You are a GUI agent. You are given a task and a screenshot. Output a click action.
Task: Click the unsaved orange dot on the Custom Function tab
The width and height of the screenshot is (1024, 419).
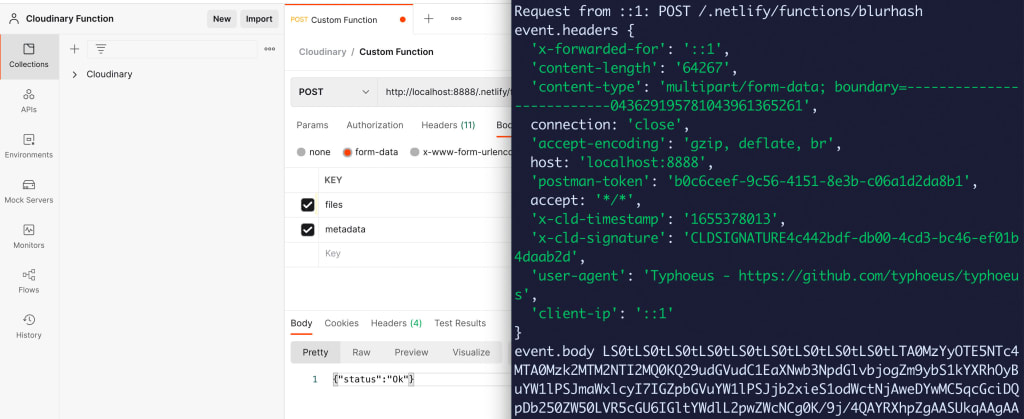point(402,20)
